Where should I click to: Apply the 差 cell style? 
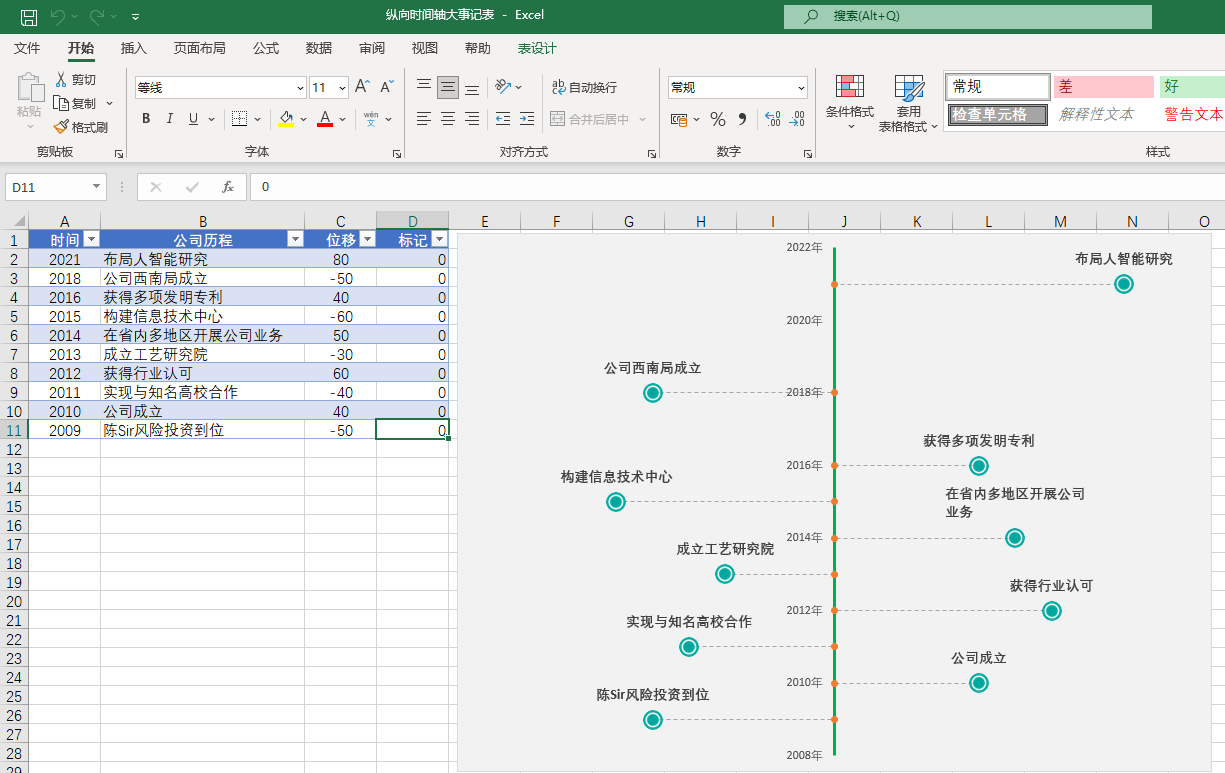pyautogui.click(x=1103, y=87)
